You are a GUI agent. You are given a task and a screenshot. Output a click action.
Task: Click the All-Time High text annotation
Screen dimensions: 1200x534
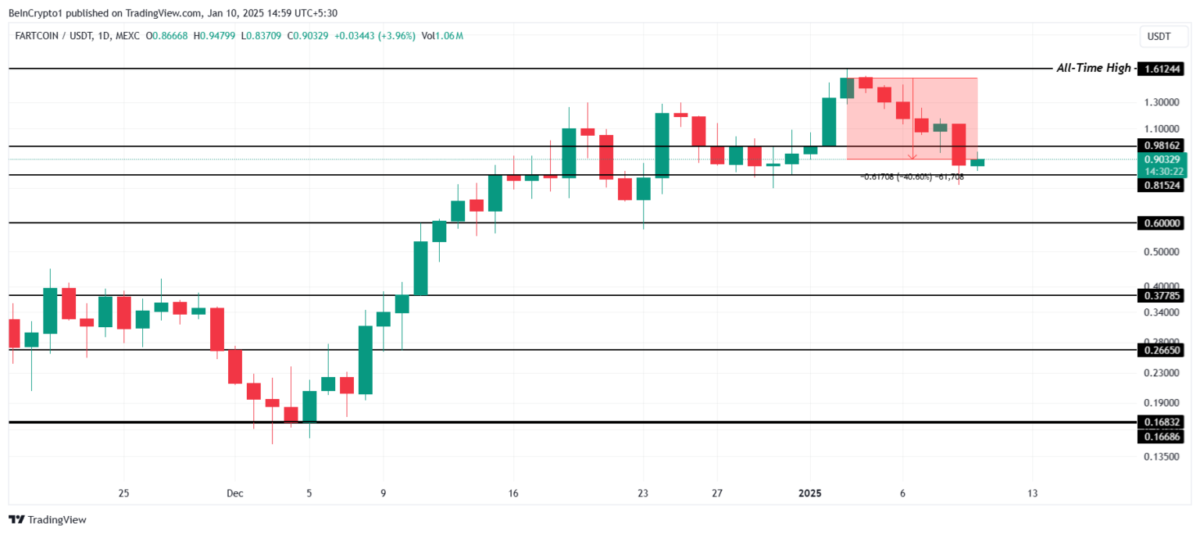click(1094, 68)
